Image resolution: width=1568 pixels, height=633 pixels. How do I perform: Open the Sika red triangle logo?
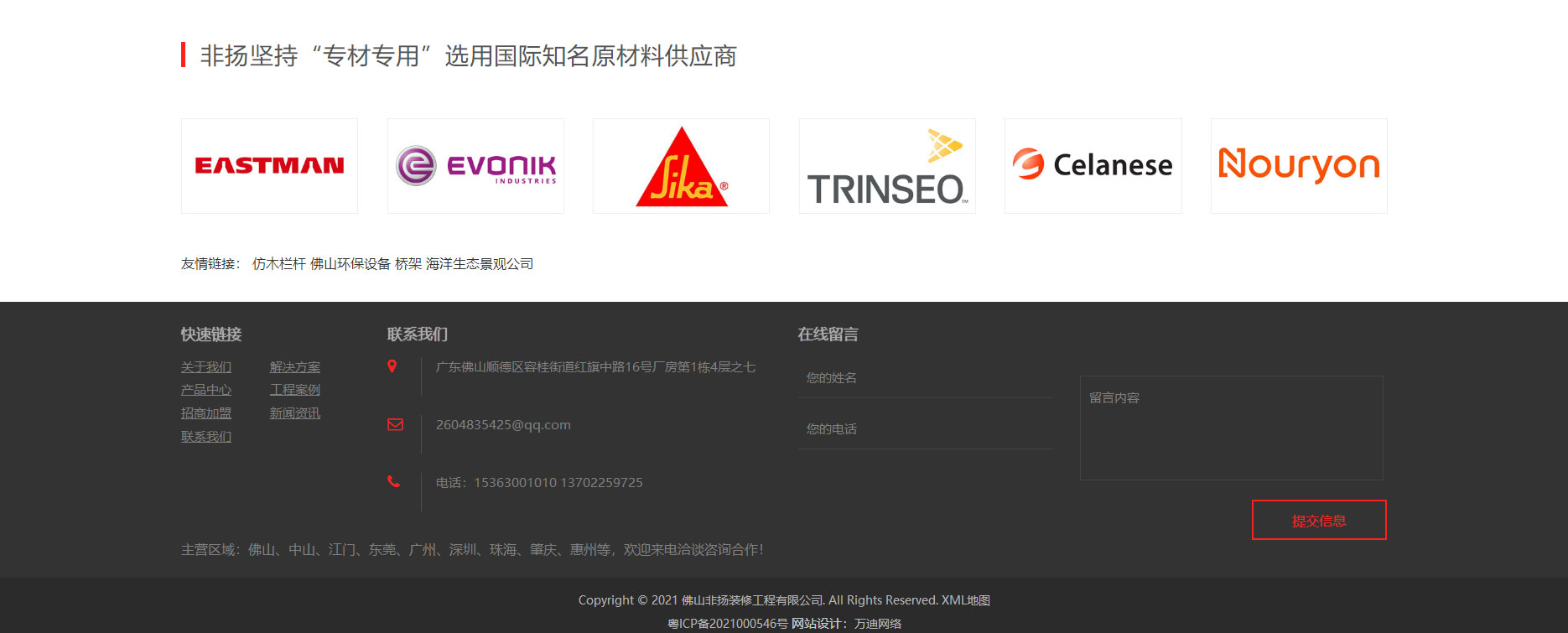(x=681, y=166)
